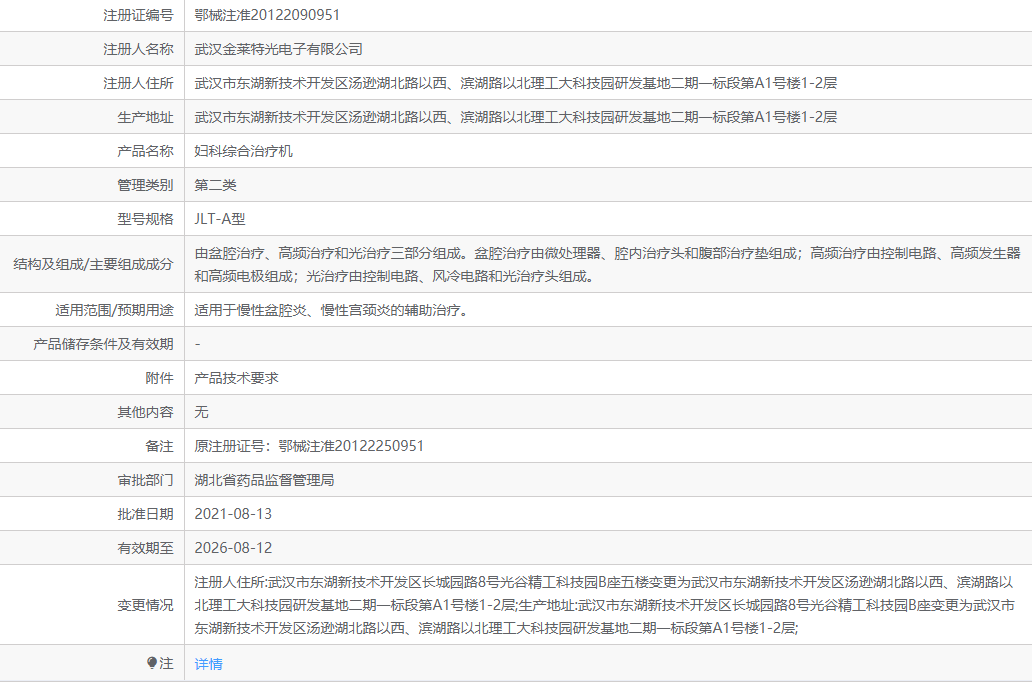Viewport: 1032px width, 685px height.
Task: Click the original certificate number 鄂械注准20122250951
Action: point(351,446)
